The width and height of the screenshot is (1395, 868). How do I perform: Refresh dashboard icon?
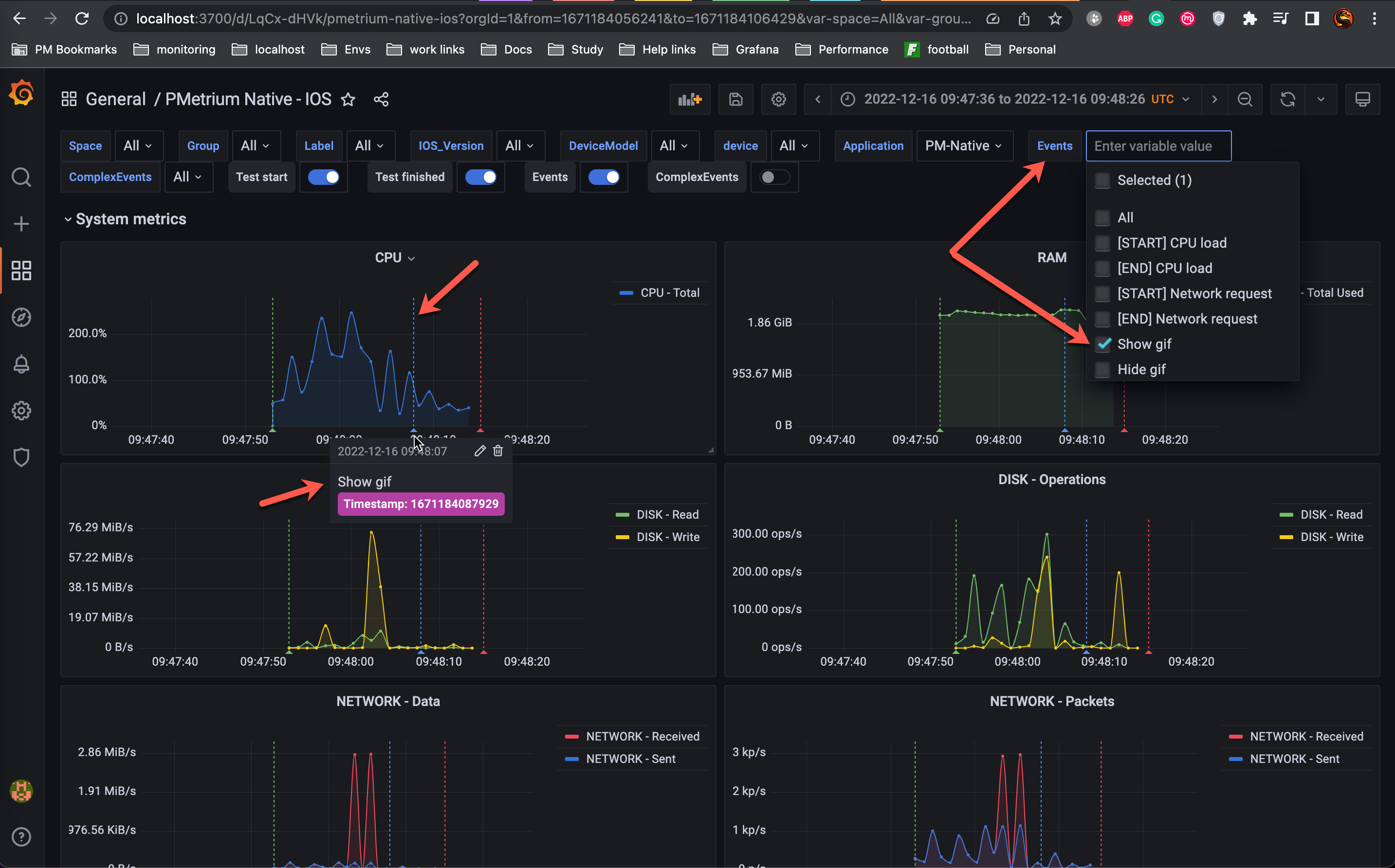coord(1287,99)
